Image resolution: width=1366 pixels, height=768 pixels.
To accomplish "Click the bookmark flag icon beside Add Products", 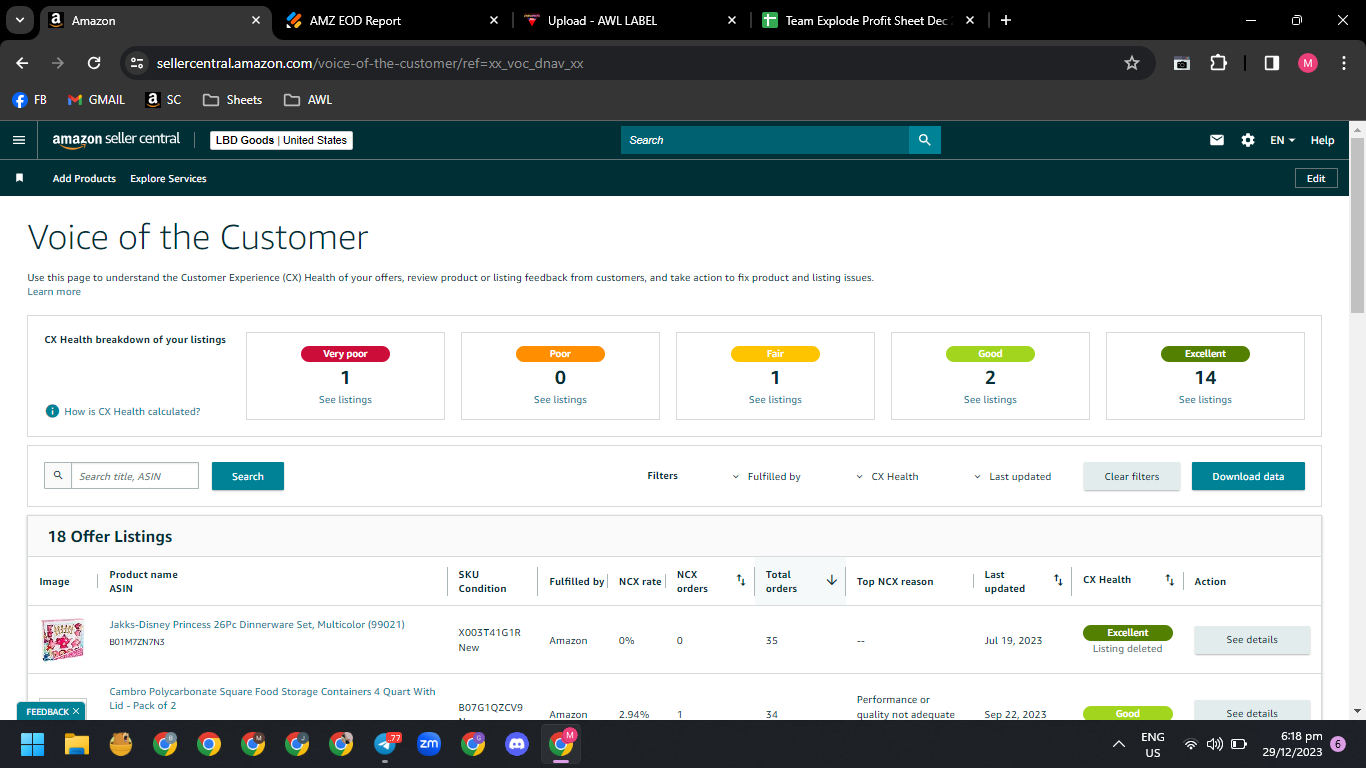I will (19, 178).
